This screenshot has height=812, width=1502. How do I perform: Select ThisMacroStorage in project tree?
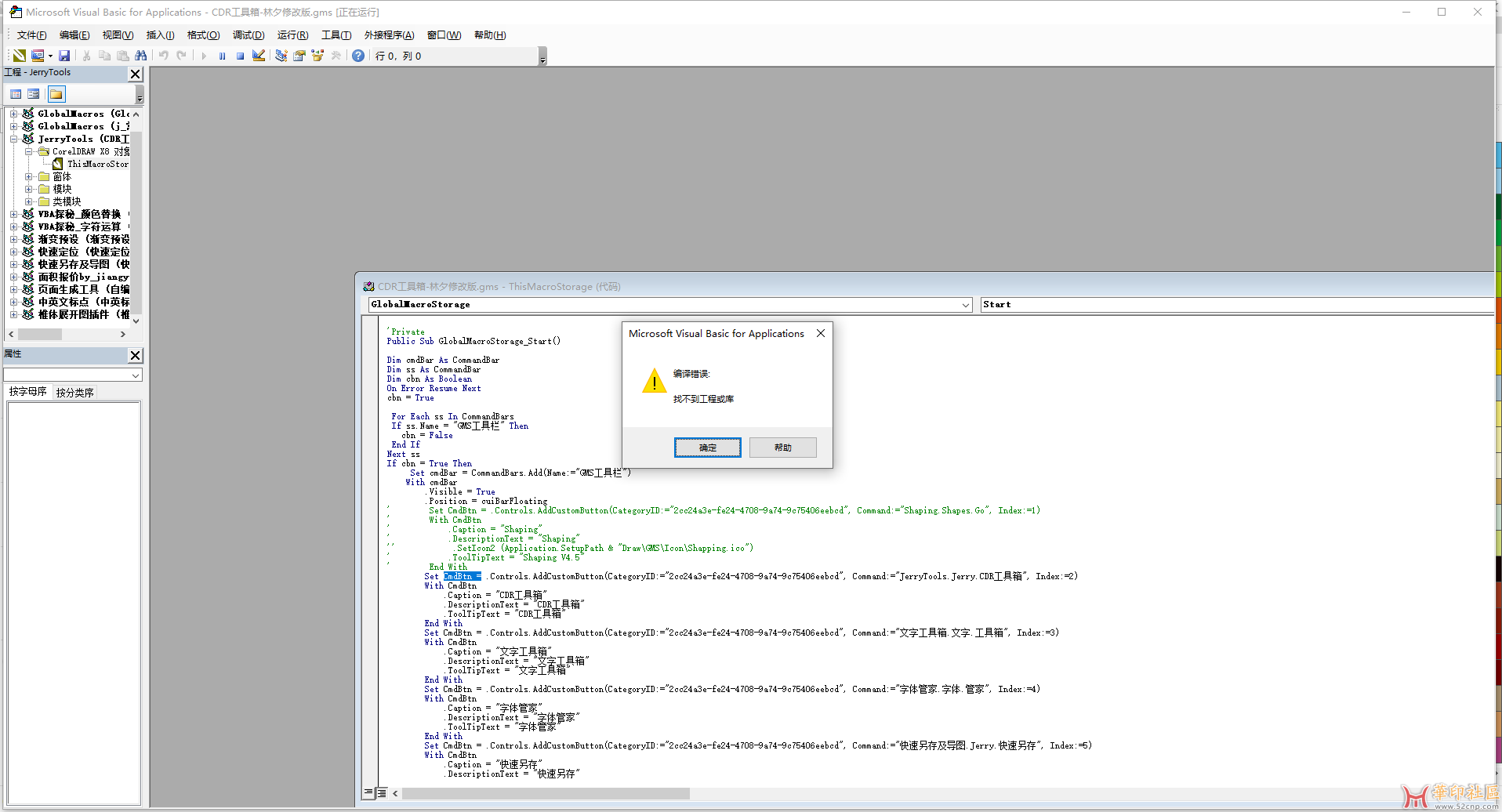(x=98, y=164)
